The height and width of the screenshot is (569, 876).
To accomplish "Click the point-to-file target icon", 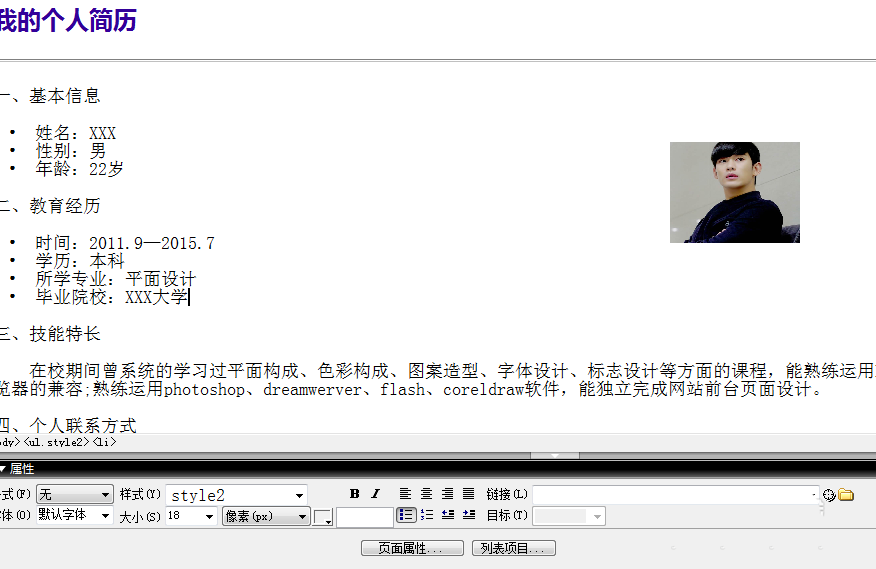I will click(x=829, y=495).
